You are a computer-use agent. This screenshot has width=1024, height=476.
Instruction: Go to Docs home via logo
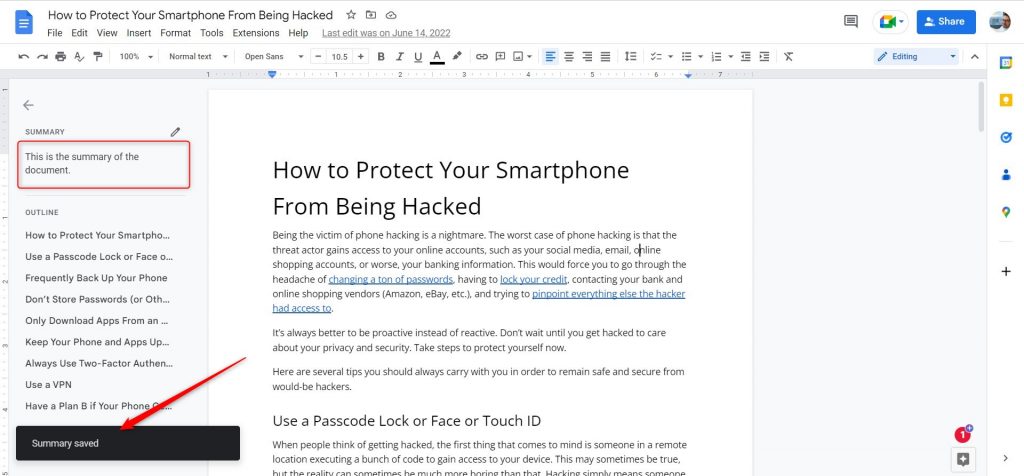(x=24, y=22)
